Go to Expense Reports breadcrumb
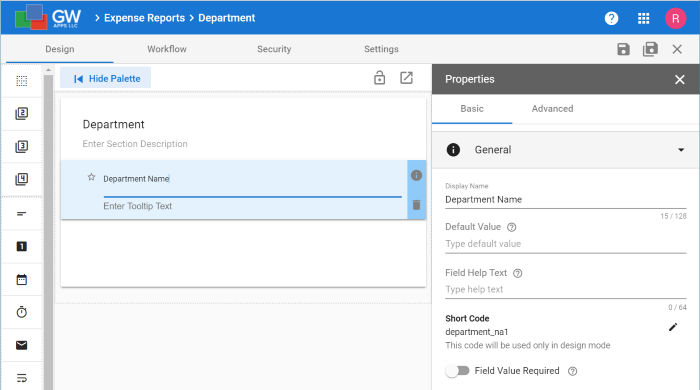The width and height of the screenshot is (700, 390). pyautogui.click(x=144, y=18)
